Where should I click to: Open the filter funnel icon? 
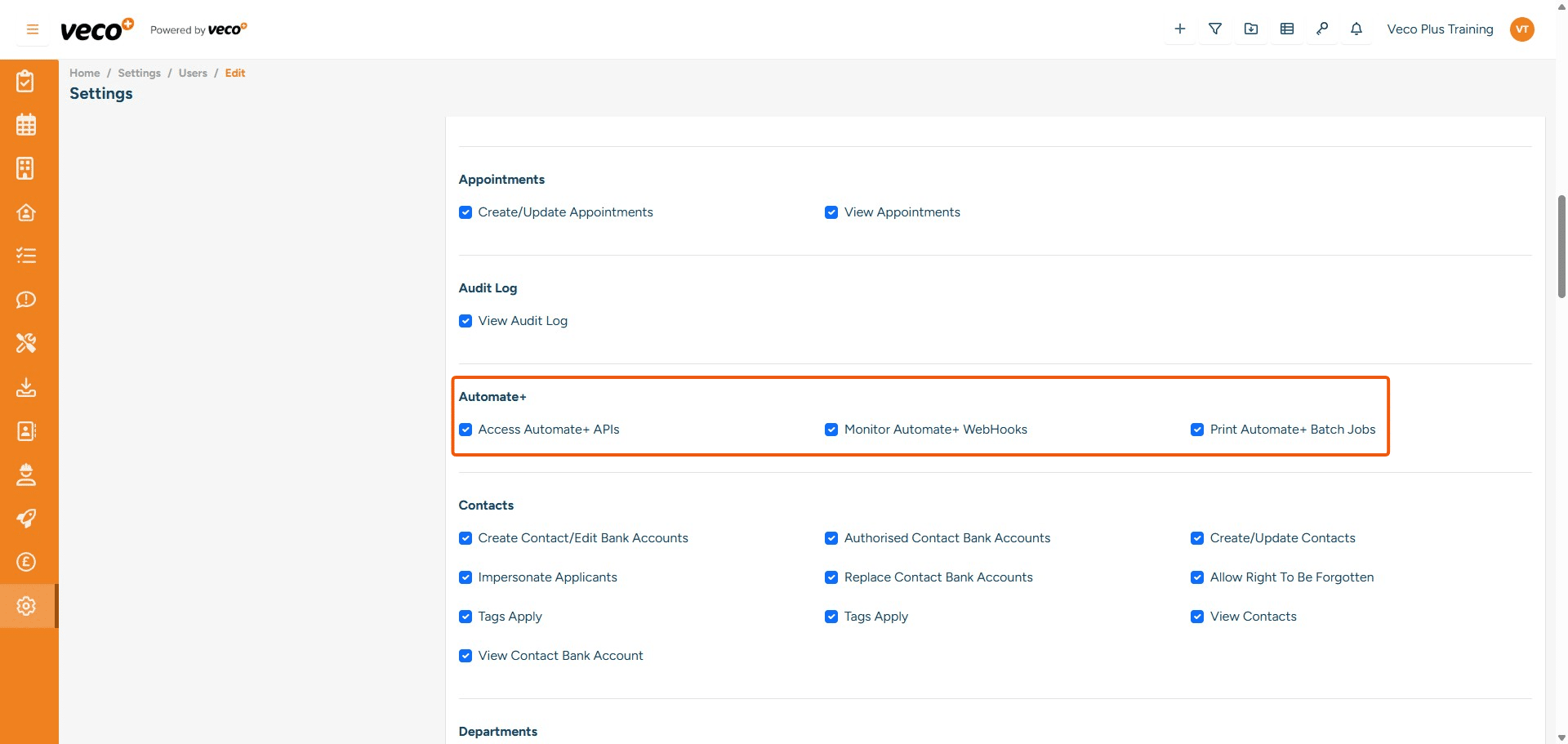1215,29
